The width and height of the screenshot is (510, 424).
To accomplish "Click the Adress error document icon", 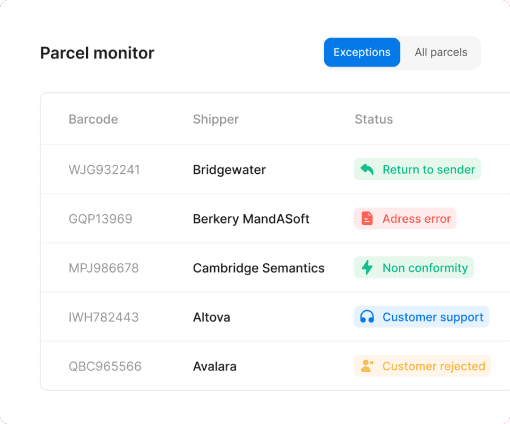I will (x=367, y=219).
